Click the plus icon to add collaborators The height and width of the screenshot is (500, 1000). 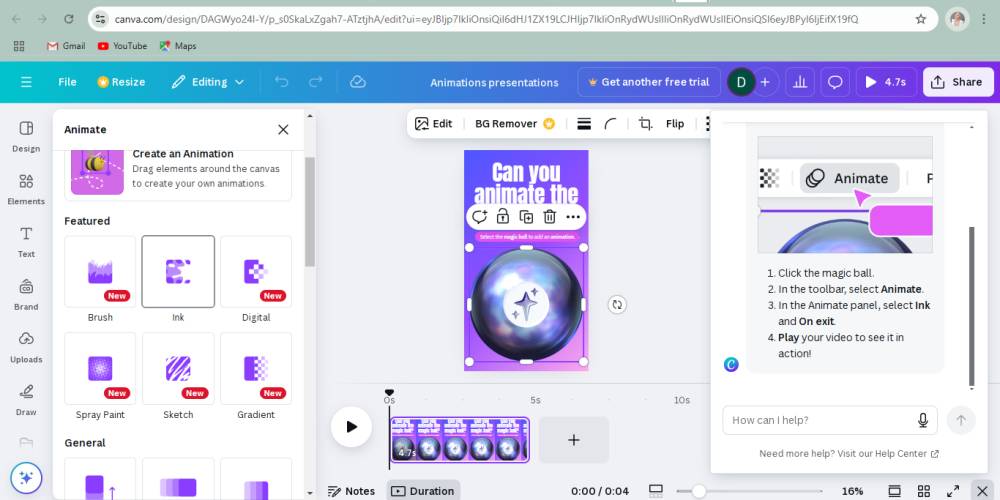[x=765, y=82]
